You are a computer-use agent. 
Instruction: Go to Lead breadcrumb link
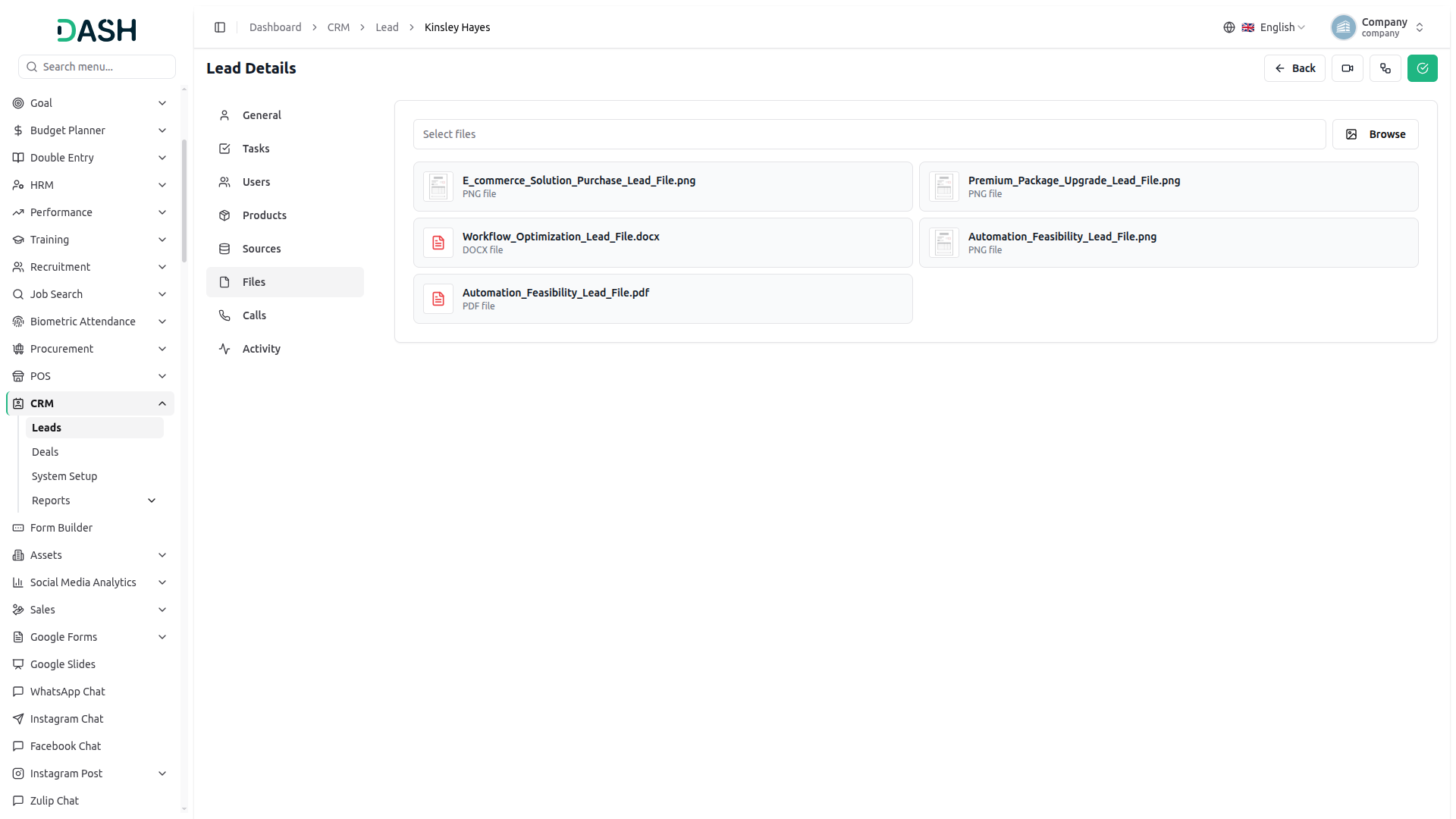click(x=387, y=27)
